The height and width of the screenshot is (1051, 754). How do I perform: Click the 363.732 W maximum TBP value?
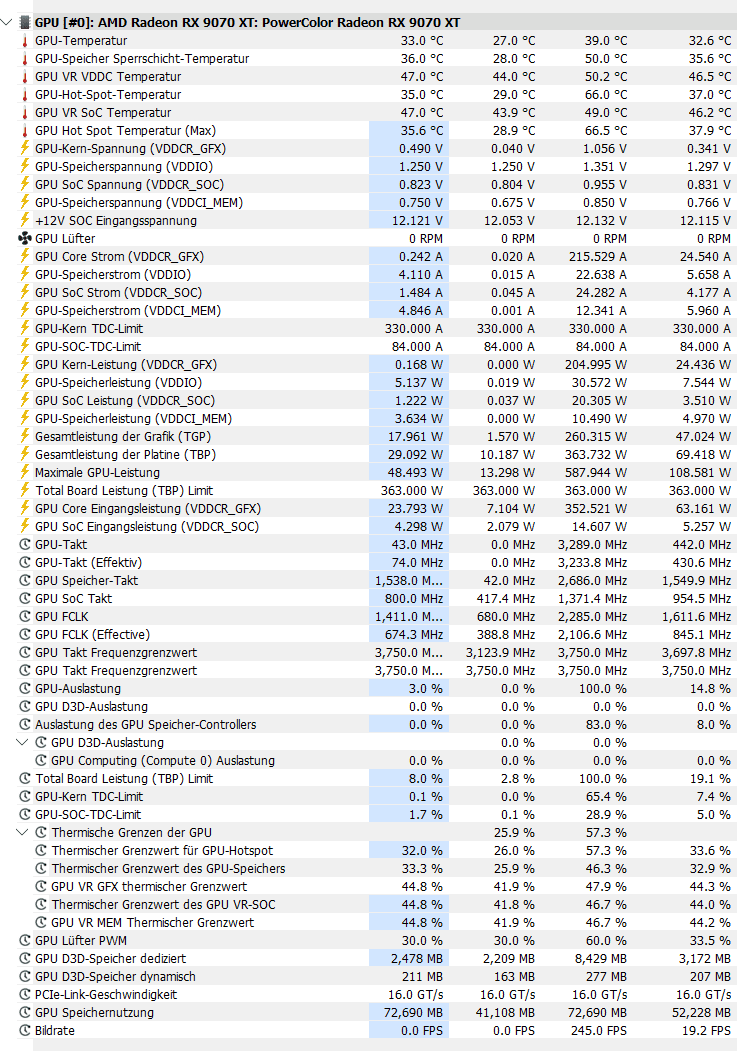click(x=596, y=454)
